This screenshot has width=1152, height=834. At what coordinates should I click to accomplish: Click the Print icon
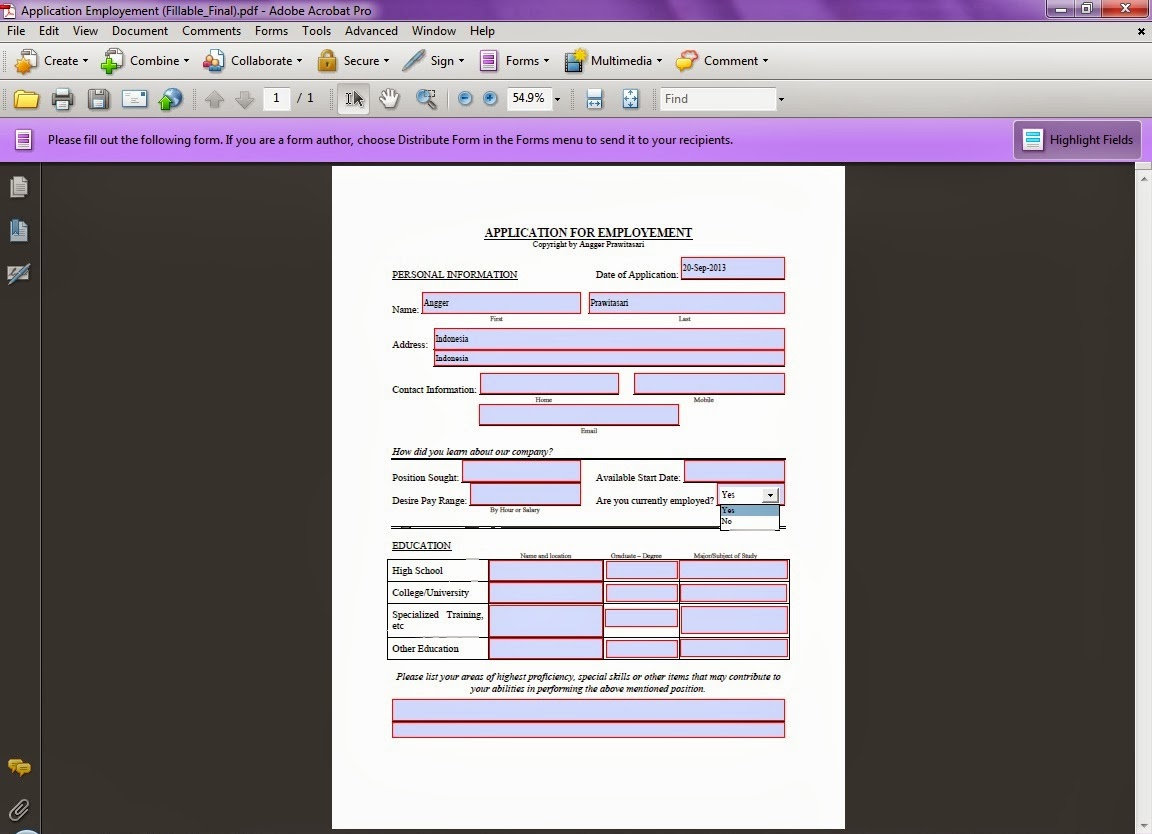[62, 98]
